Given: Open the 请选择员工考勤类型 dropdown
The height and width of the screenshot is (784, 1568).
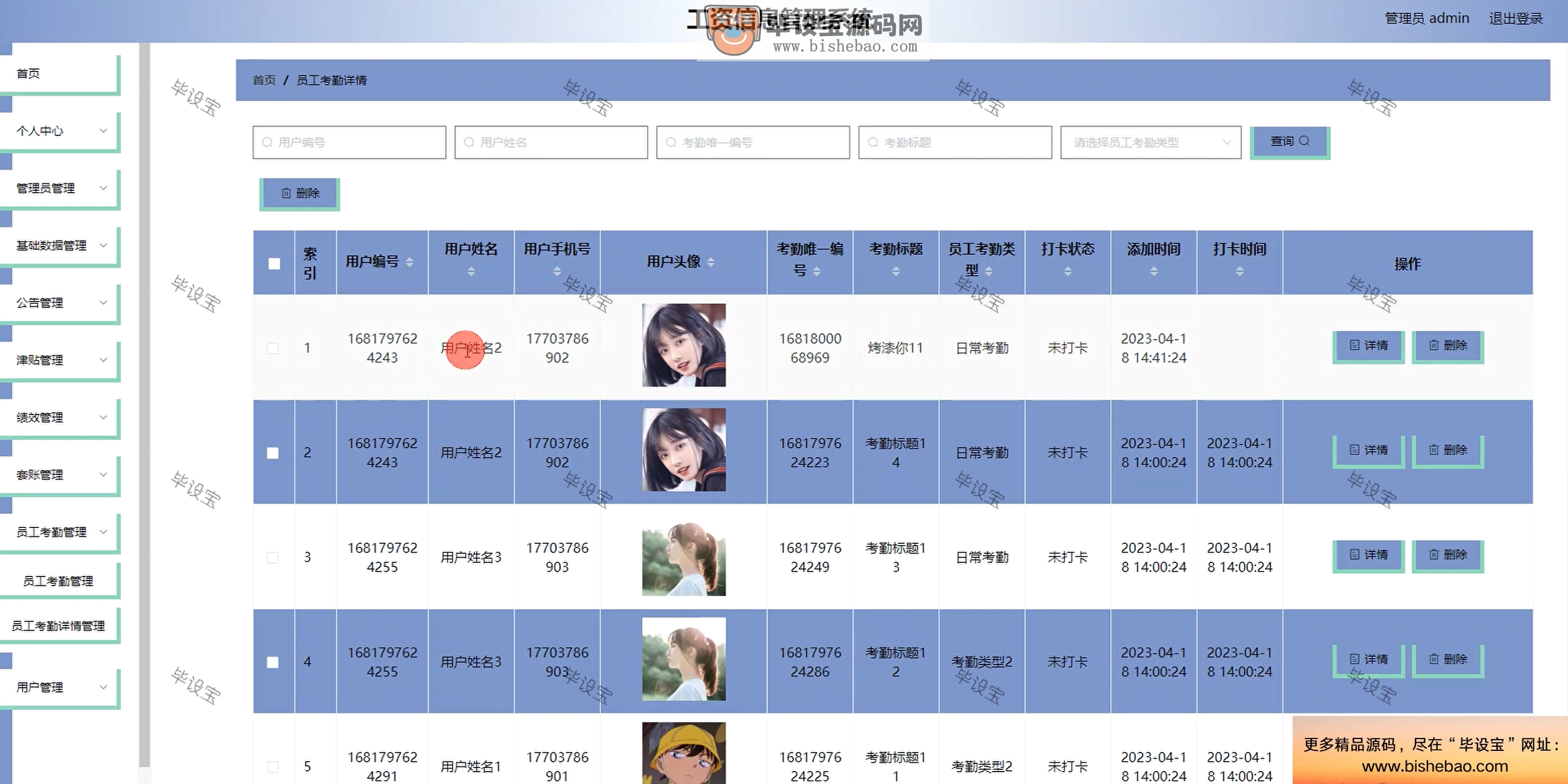Looking at the screenshot, I should point(1150,142).
